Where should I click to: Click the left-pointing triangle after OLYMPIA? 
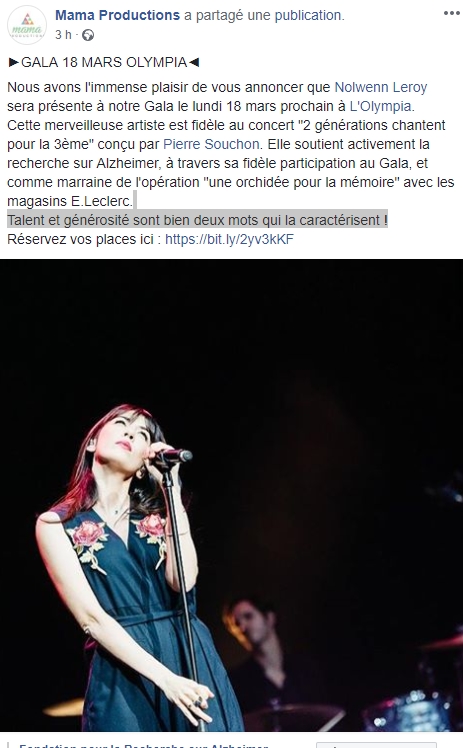tap(194, 62)
